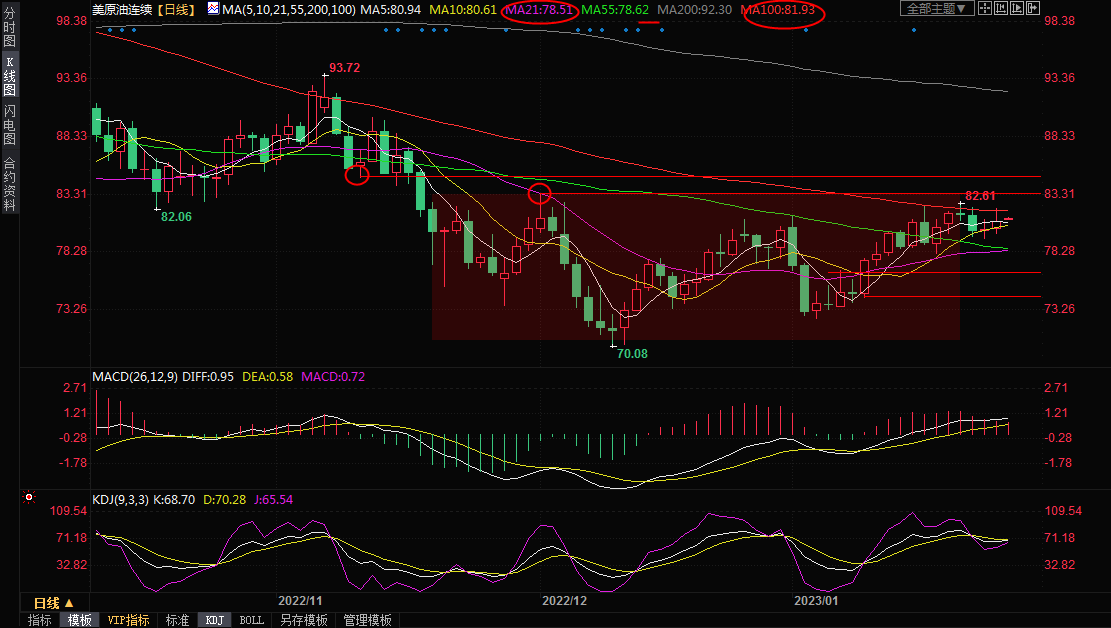Click the crosshair cursor icon

pyautogui.click(x=984, y=9)
